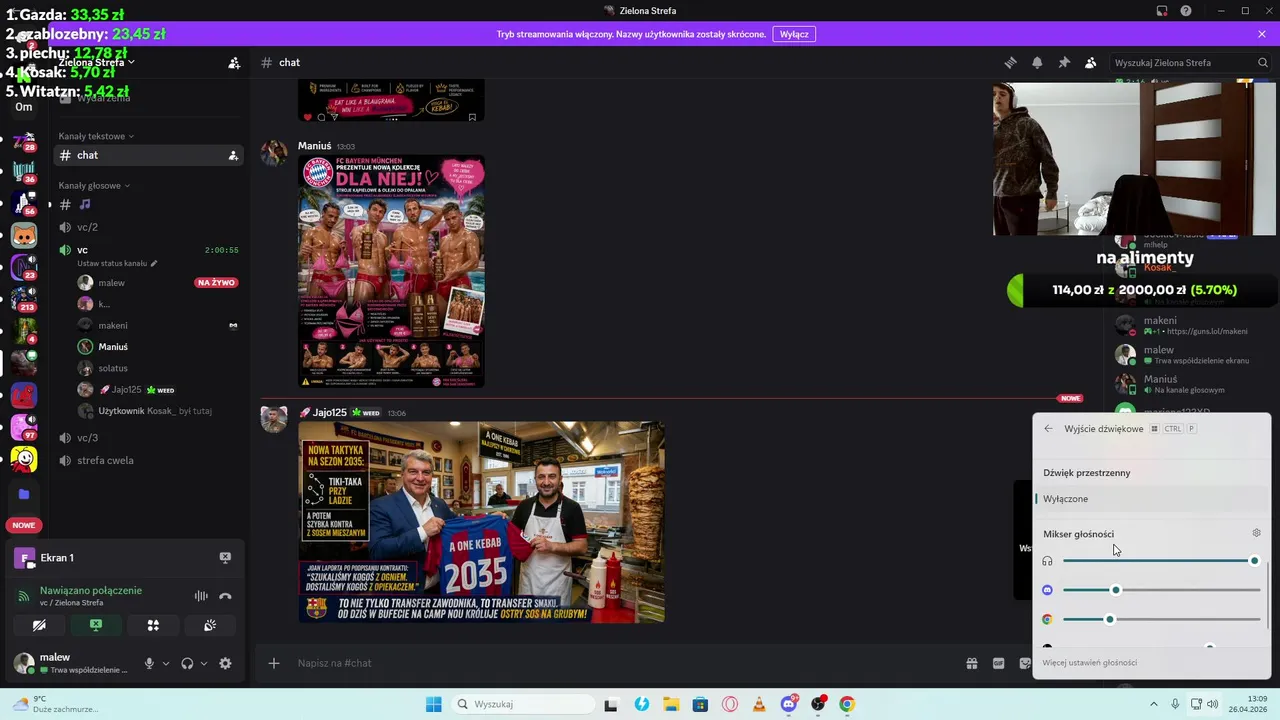Join the strefa cwela voice channel
The height and width of the screenshot is (720, 1280).
[148, 460]
